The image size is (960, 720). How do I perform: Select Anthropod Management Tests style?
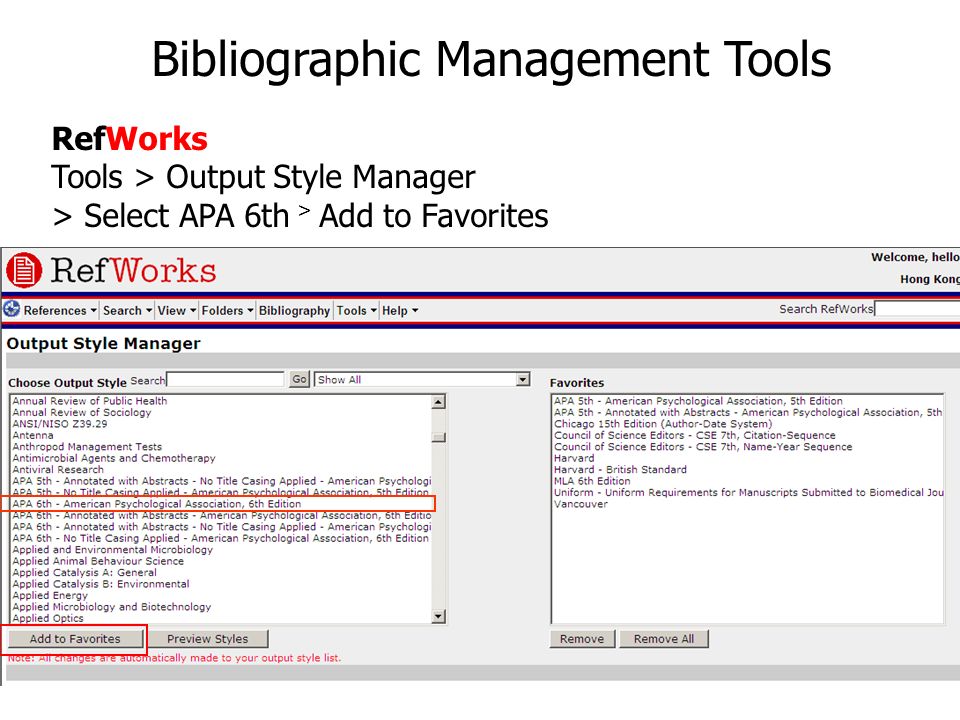pyautogui.click(x=87, y=447)
